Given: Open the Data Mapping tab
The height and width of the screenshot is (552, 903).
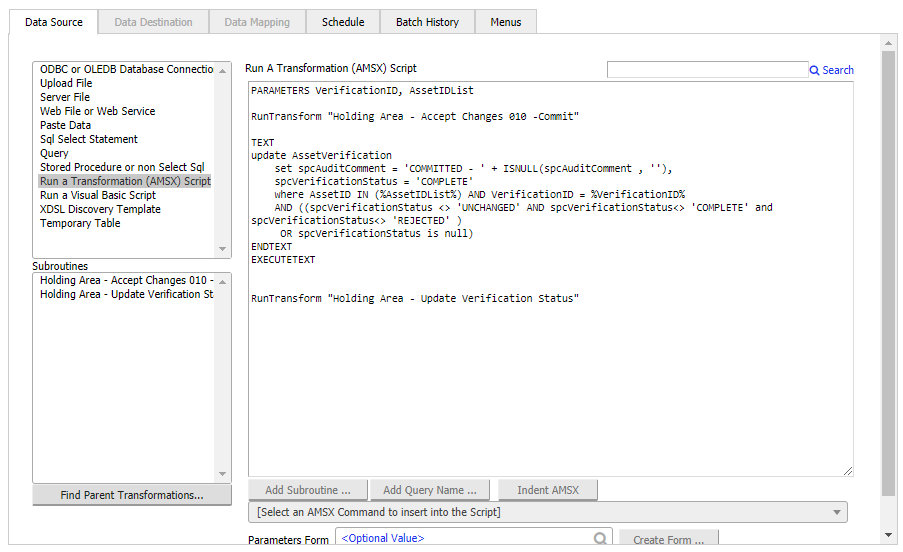Looking at the screenshot, I should [257, 22].
